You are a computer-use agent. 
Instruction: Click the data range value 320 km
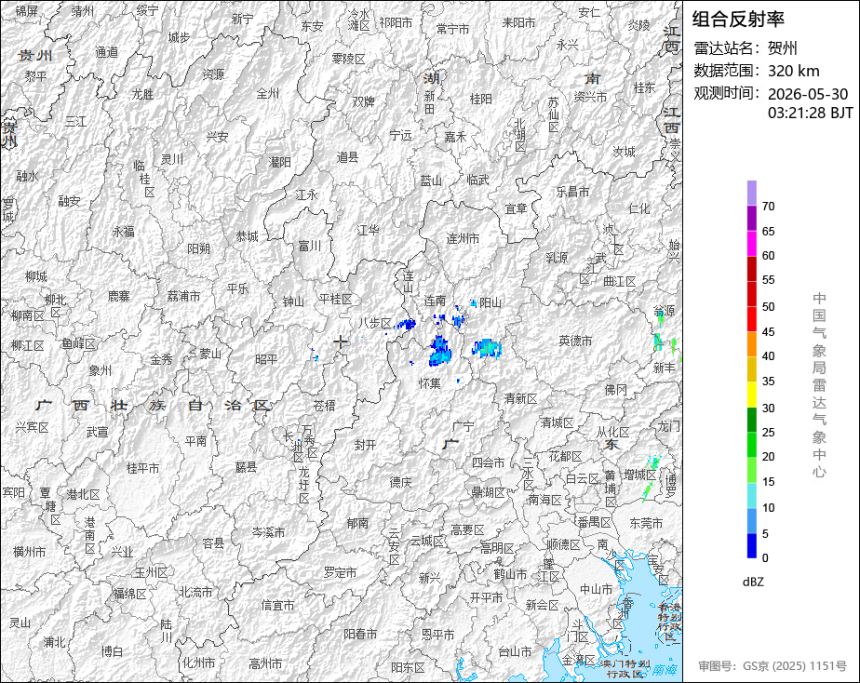[x=794, y=71]
